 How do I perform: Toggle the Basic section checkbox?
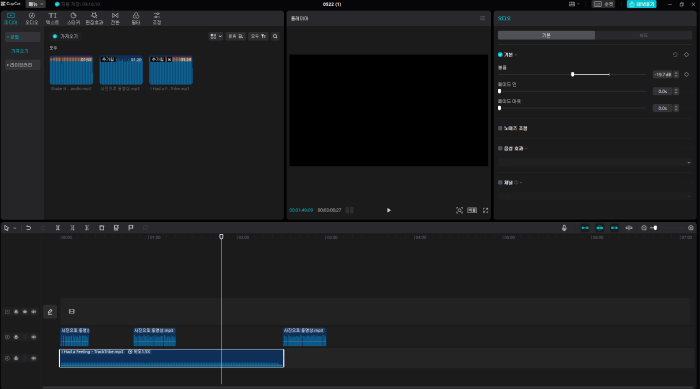(x=500, y=54)
